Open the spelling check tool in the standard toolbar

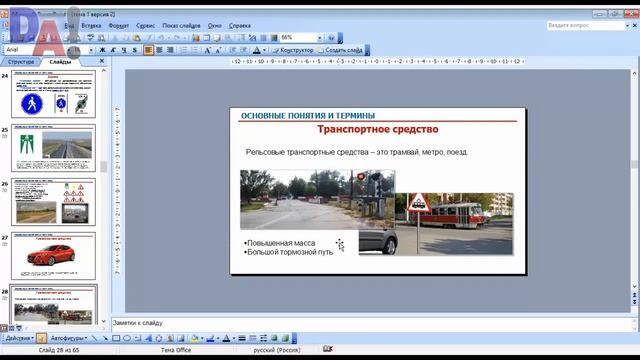[90, 38]
